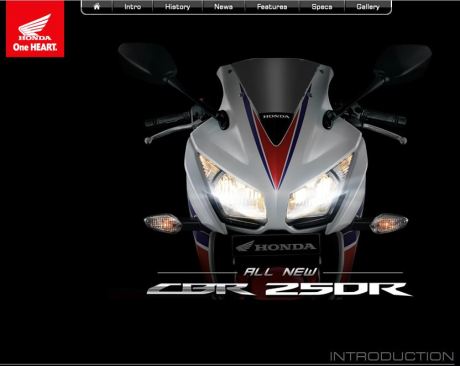
Task: Click the Honda One HEART logo
Action: 35,29
